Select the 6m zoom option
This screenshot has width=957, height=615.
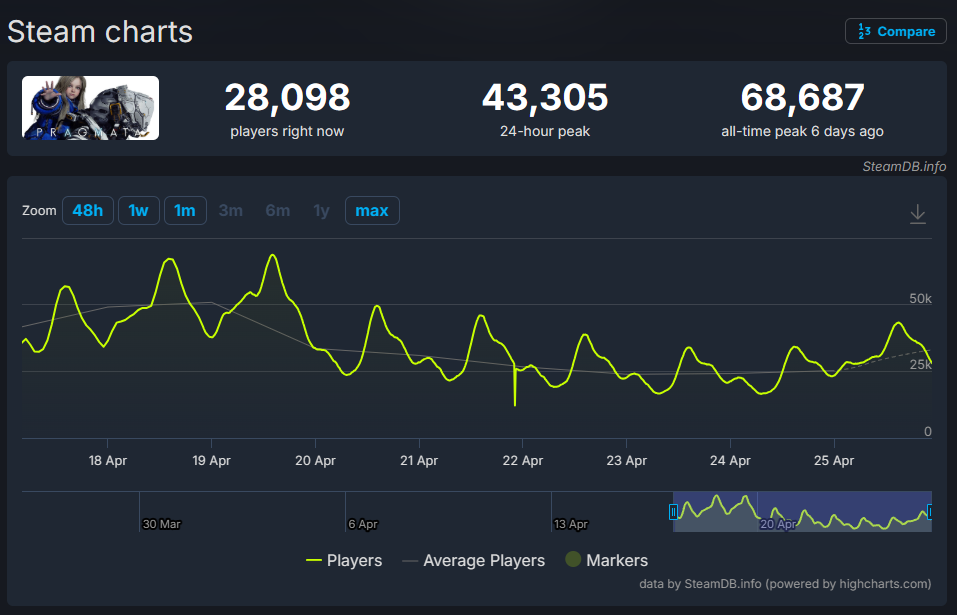[x=278, y=210]
